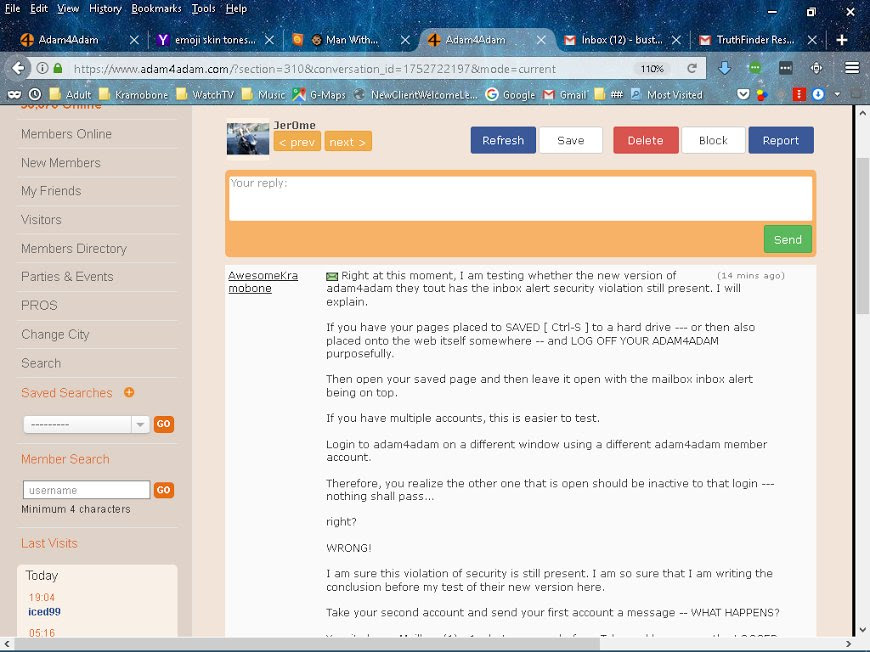This screenshot has height=652, width=870.
Task: Close the TruthFinder tab
Action: pyautogui.click(x=812, y=40)
